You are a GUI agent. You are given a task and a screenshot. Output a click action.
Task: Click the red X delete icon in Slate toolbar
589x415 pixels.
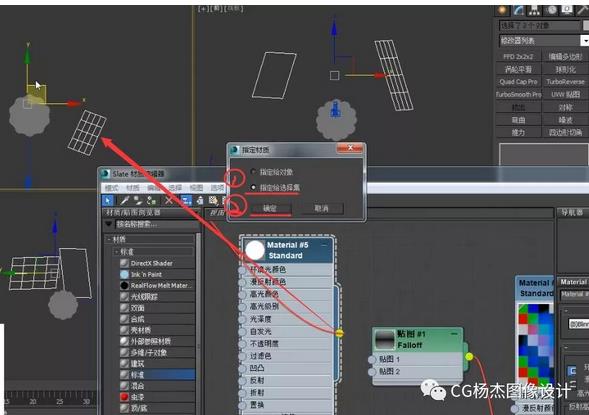tap(169, 201)
